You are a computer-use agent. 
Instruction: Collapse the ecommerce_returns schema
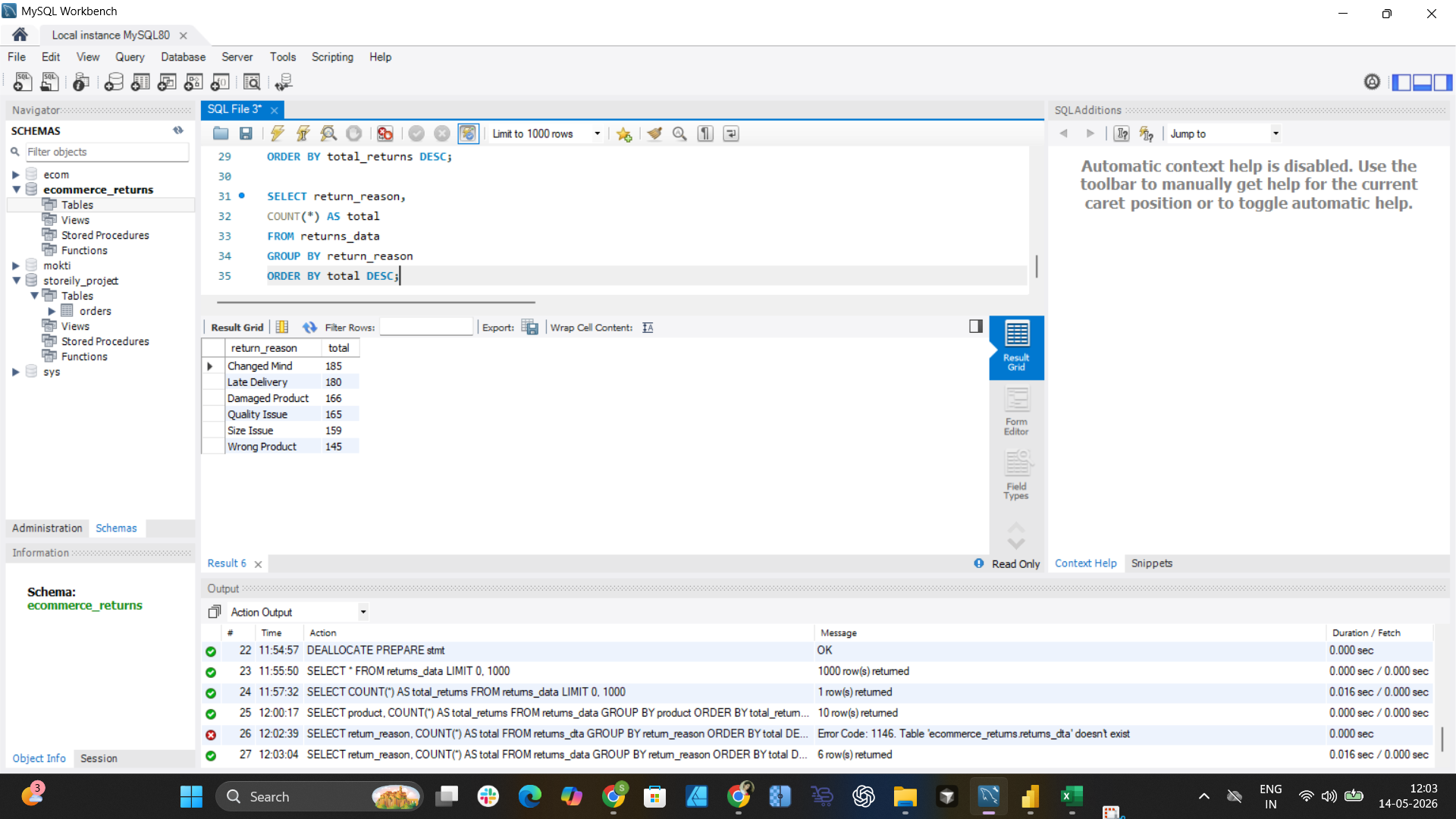(x=16, y=190)
